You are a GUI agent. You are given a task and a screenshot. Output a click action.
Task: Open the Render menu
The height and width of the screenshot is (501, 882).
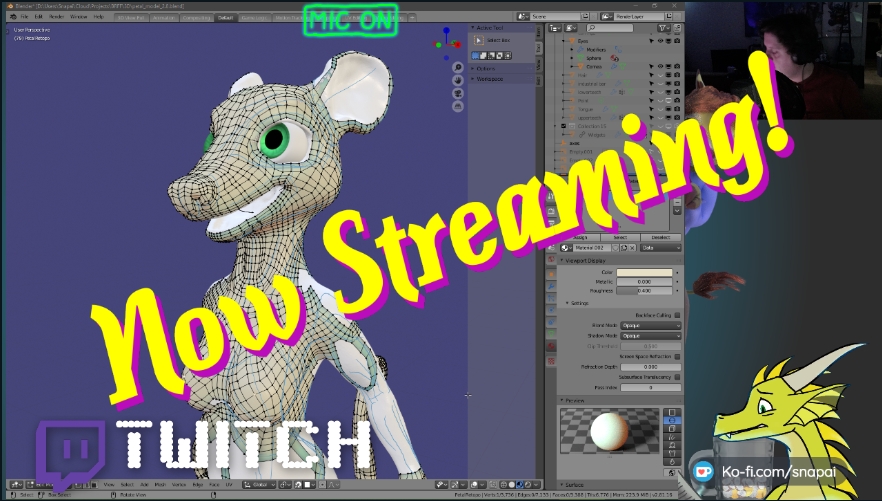[56, 17]
